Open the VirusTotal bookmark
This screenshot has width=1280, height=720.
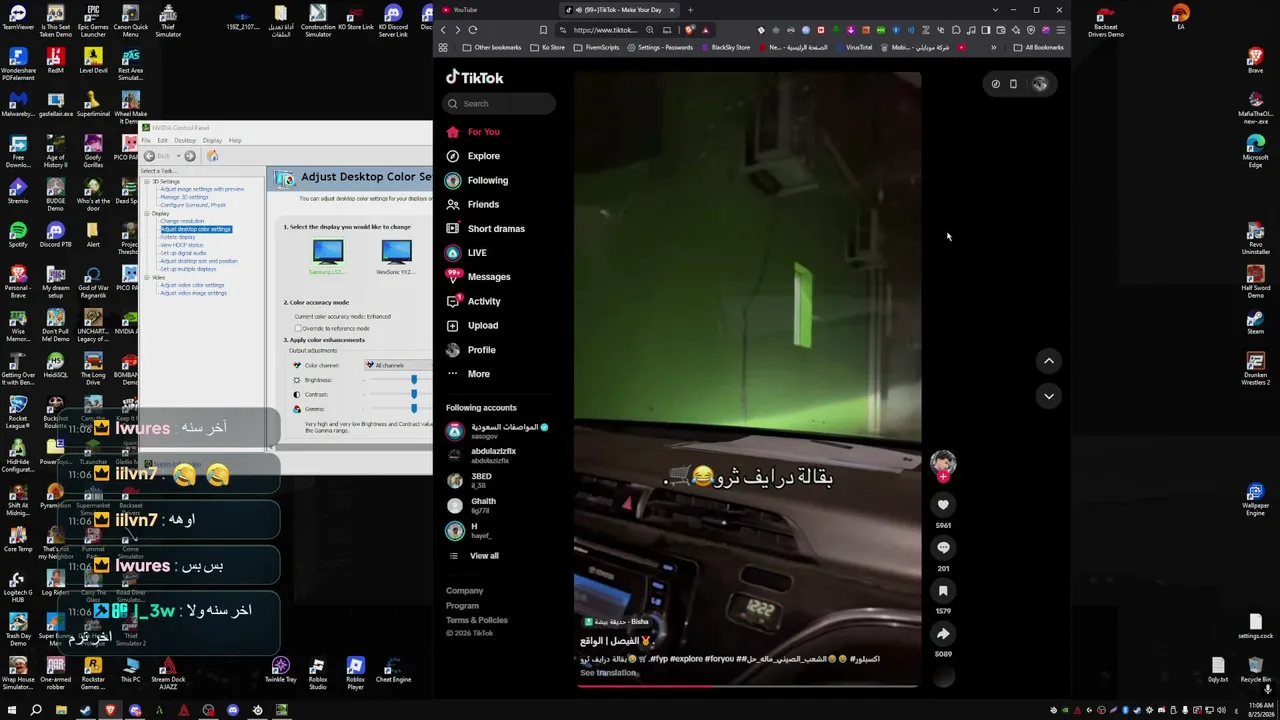pos(853,47)
